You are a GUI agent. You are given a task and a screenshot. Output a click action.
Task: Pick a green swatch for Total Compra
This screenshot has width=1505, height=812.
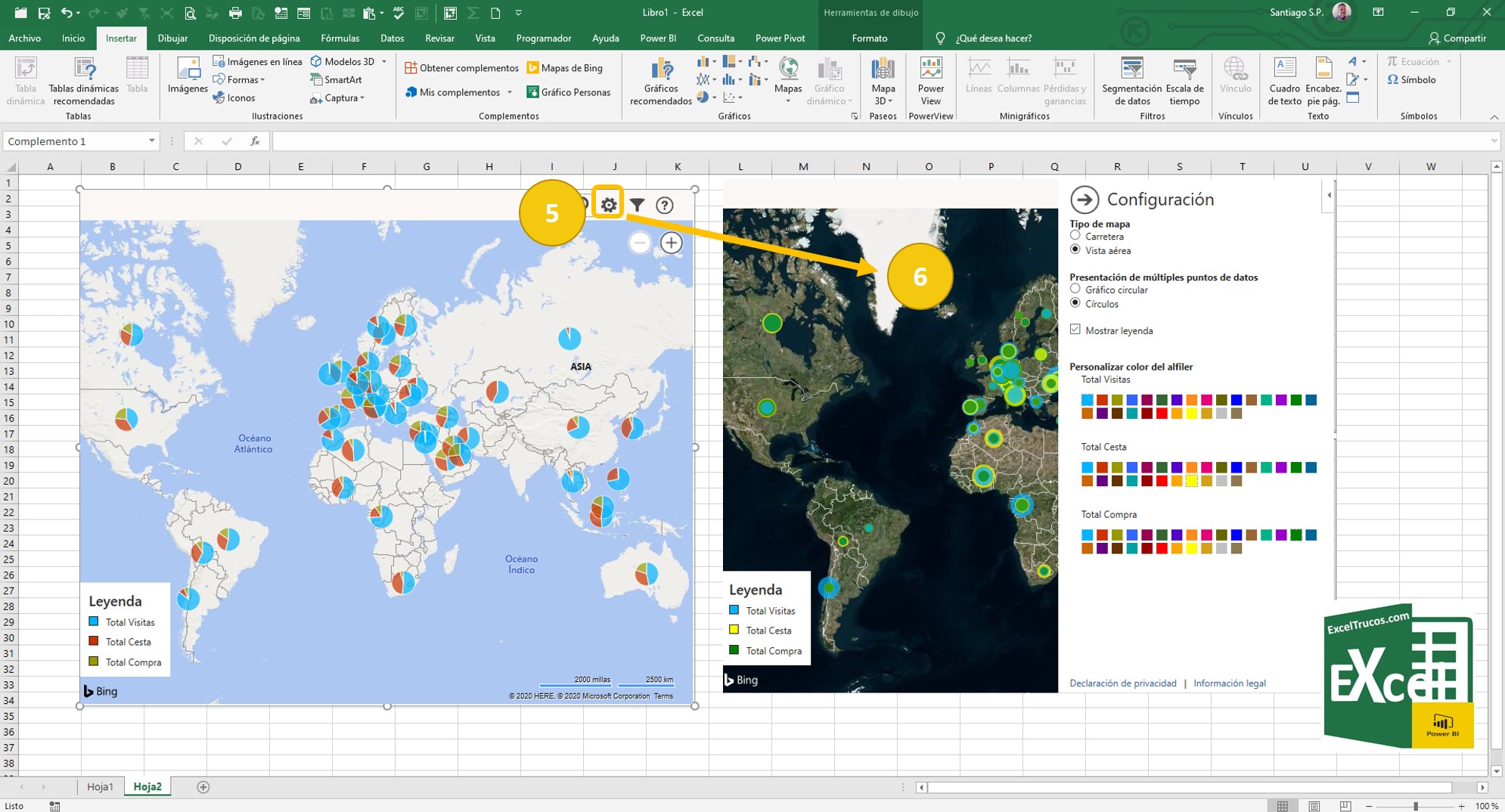pos(1296,534)
